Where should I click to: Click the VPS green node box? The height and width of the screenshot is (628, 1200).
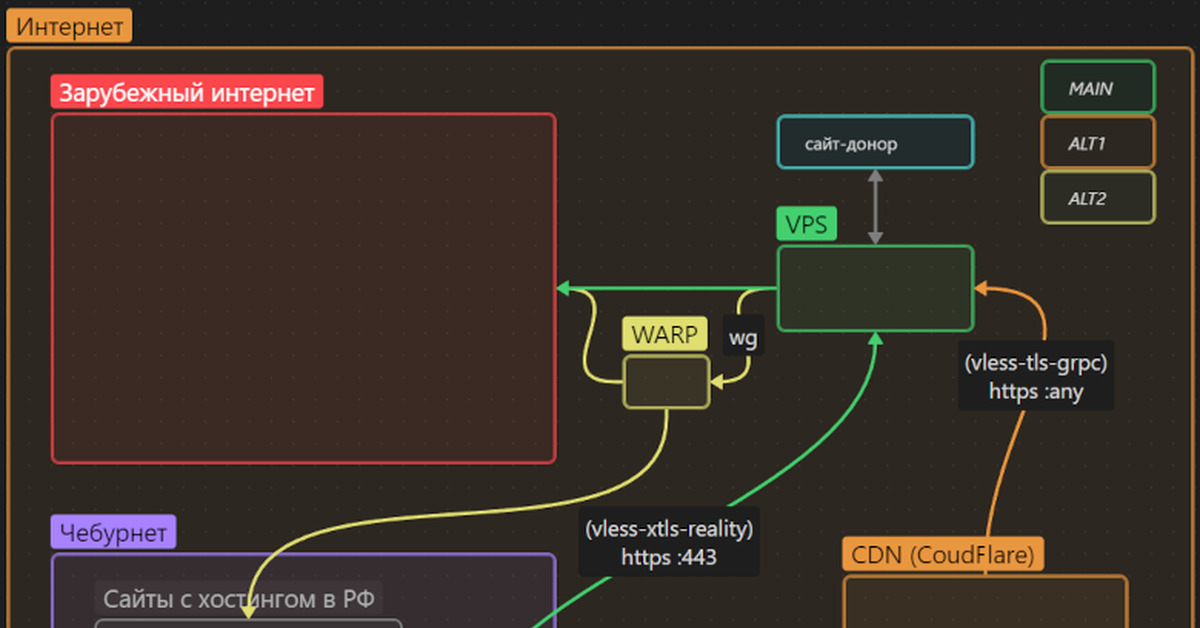point(875,288)
